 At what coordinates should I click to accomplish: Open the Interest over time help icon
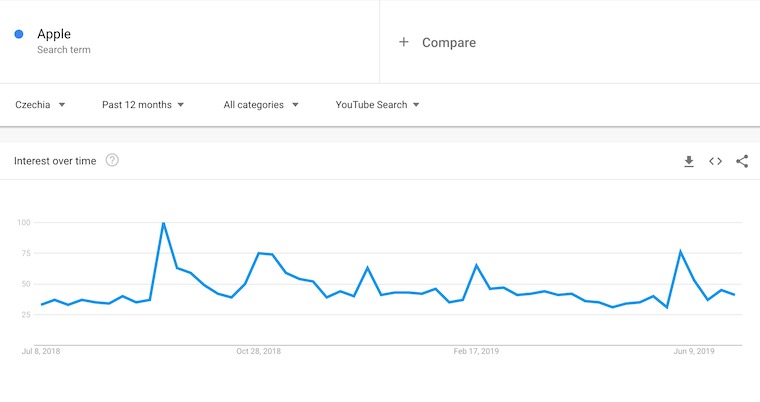tap(112, 160)
